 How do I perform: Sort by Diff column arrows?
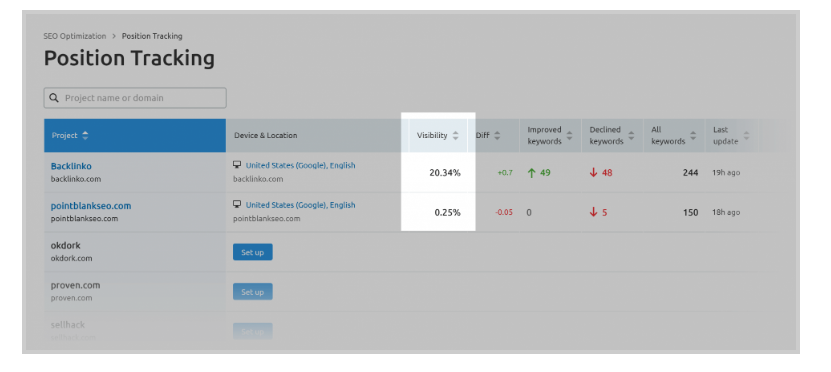click(497, 136)
